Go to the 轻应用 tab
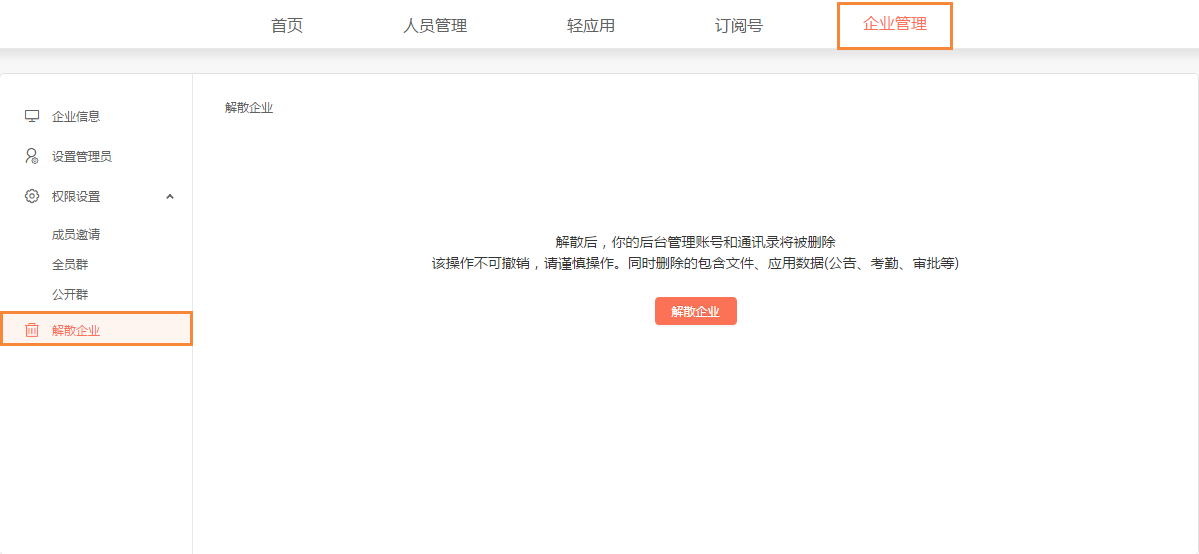The width and height of the screenshot is (1199, 554). coord(591,26)
